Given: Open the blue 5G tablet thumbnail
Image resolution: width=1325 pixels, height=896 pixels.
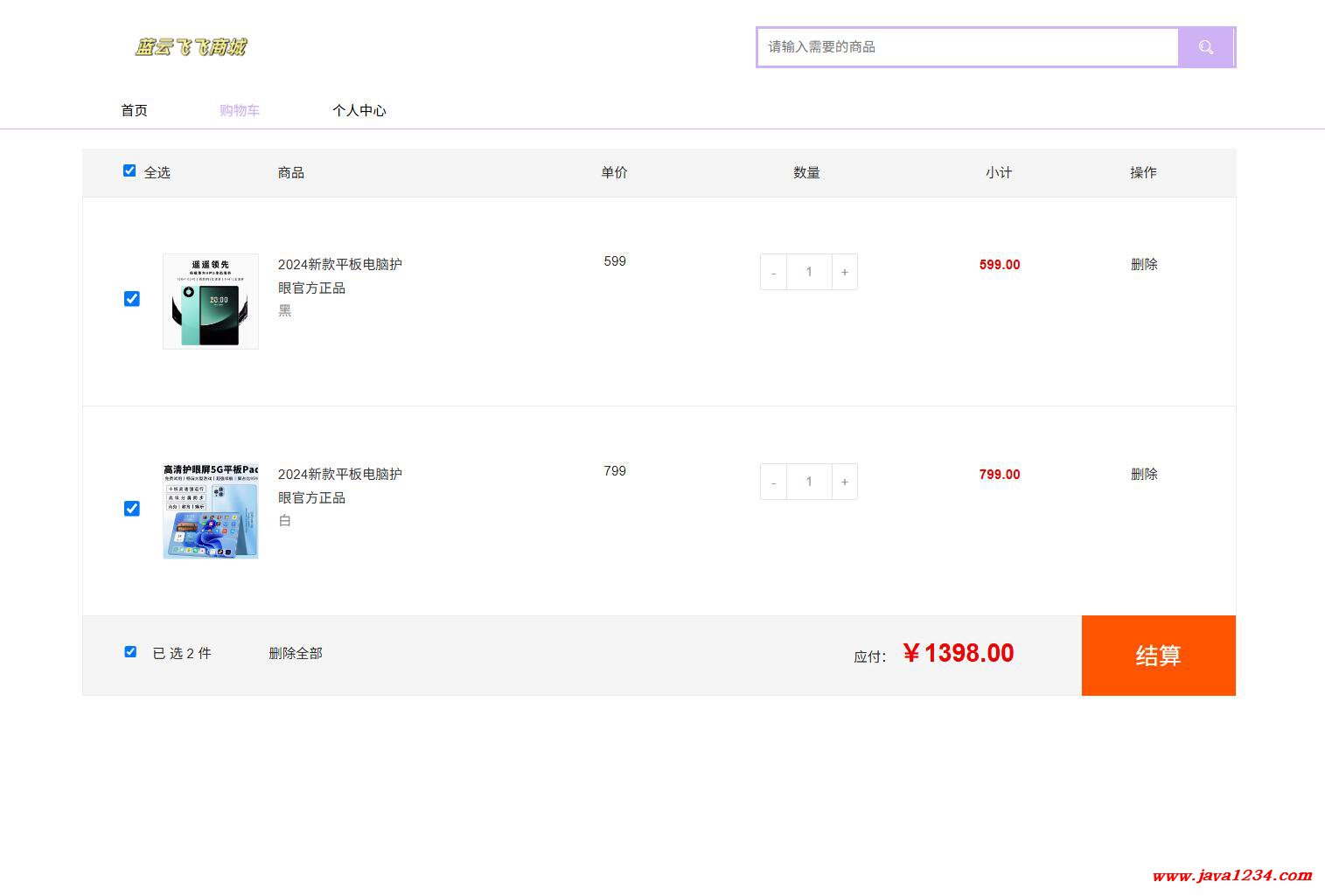Looking at the screenshot, I should click(x=211, y=511).
